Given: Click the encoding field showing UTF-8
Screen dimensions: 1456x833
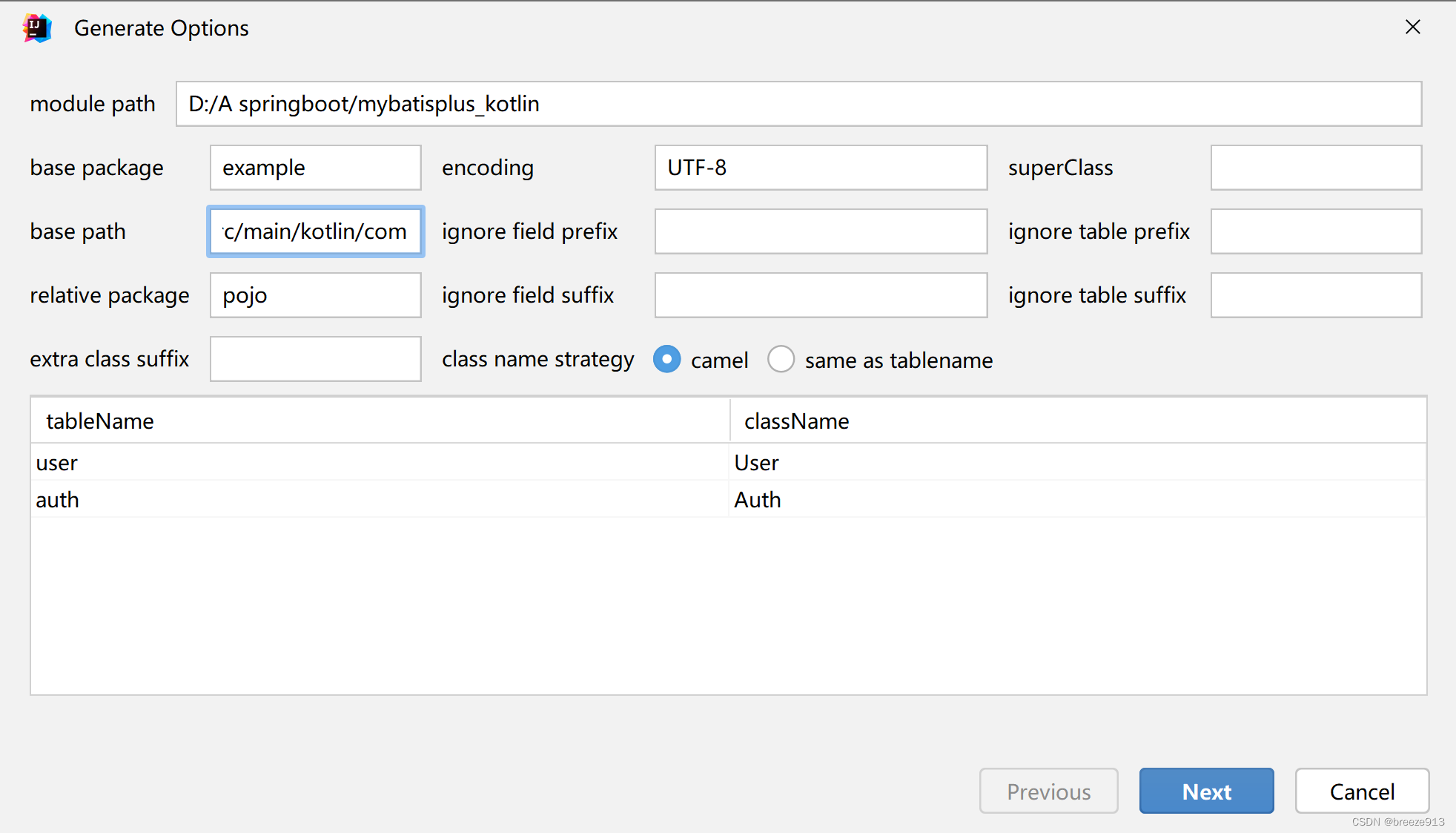Looking at the screenshot, I should point(820,168).
